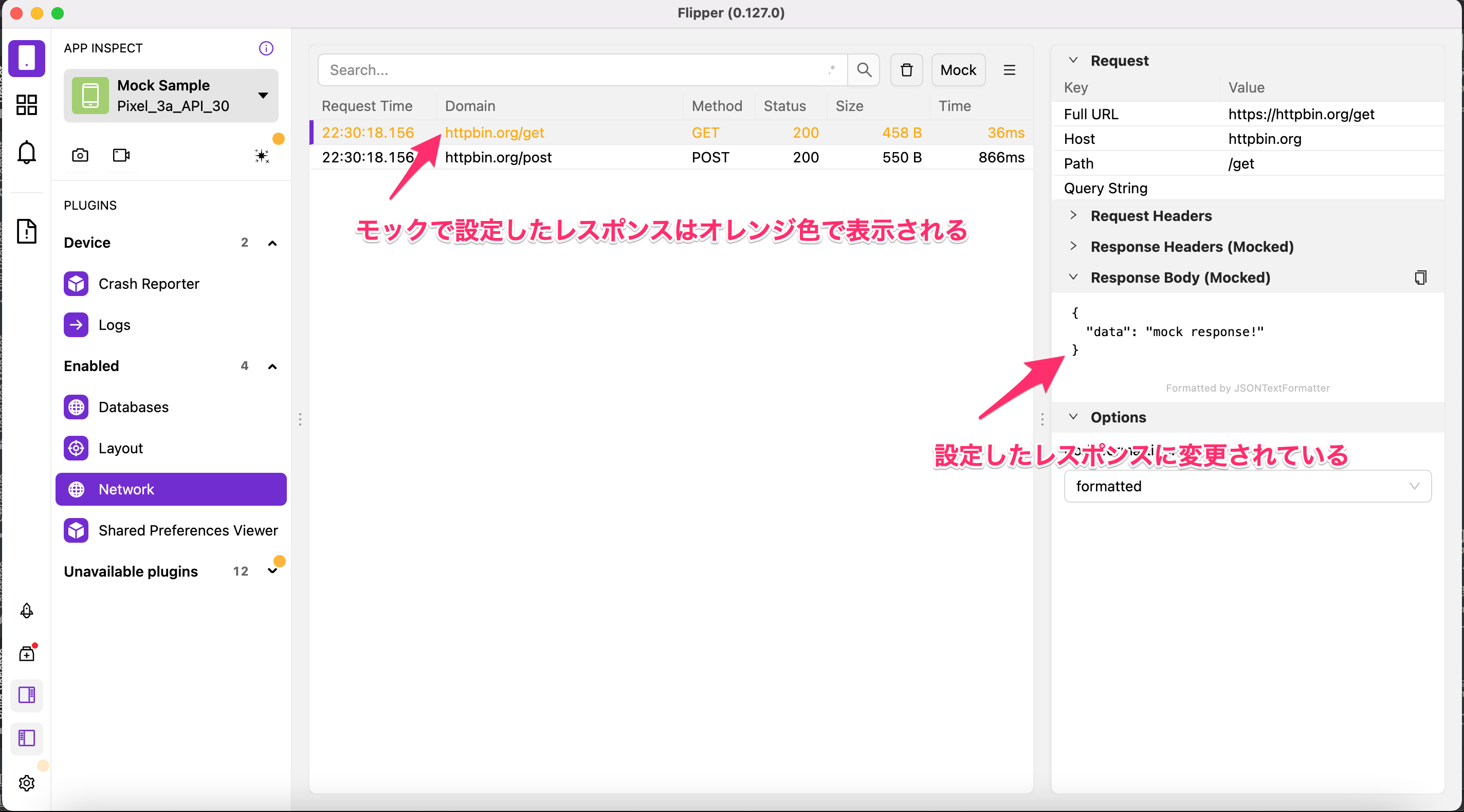Select the Logs plugin
Viewport: 1464px width, 812px height.
pos(114,325)
